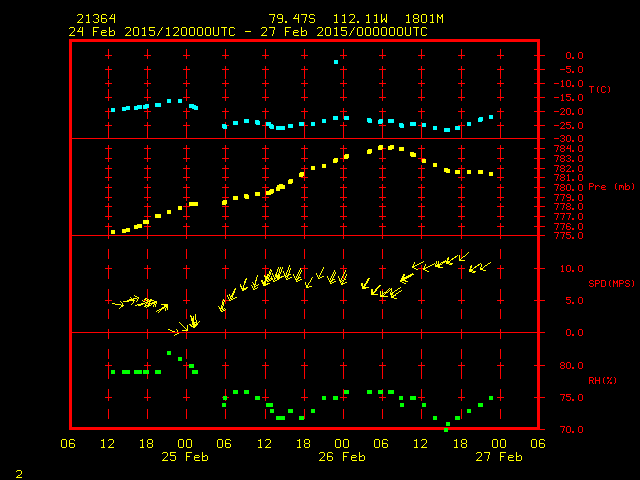
Task: Click the 784.0 pressure tick label
Action: (x=569, y=149)
